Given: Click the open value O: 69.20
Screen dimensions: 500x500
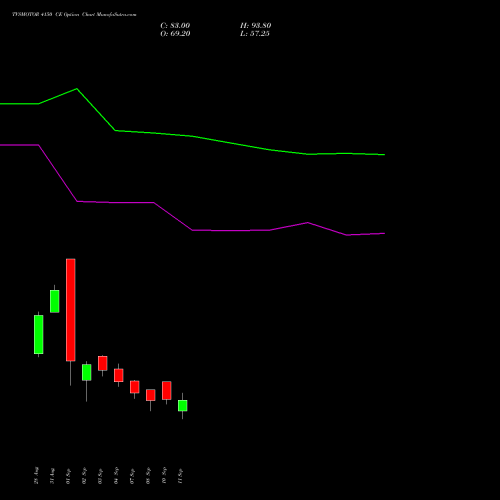Looking at the screenshot, I should point(175,34).
